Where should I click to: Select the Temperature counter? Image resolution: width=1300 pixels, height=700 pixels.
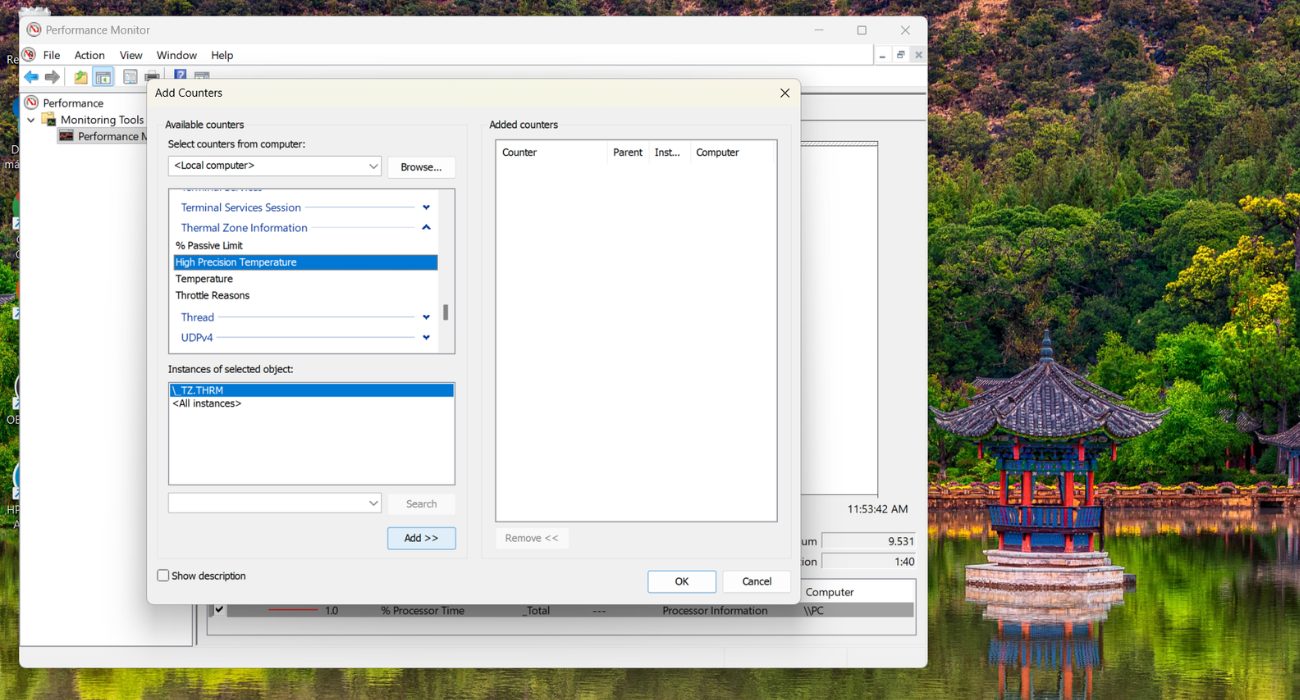204,279
